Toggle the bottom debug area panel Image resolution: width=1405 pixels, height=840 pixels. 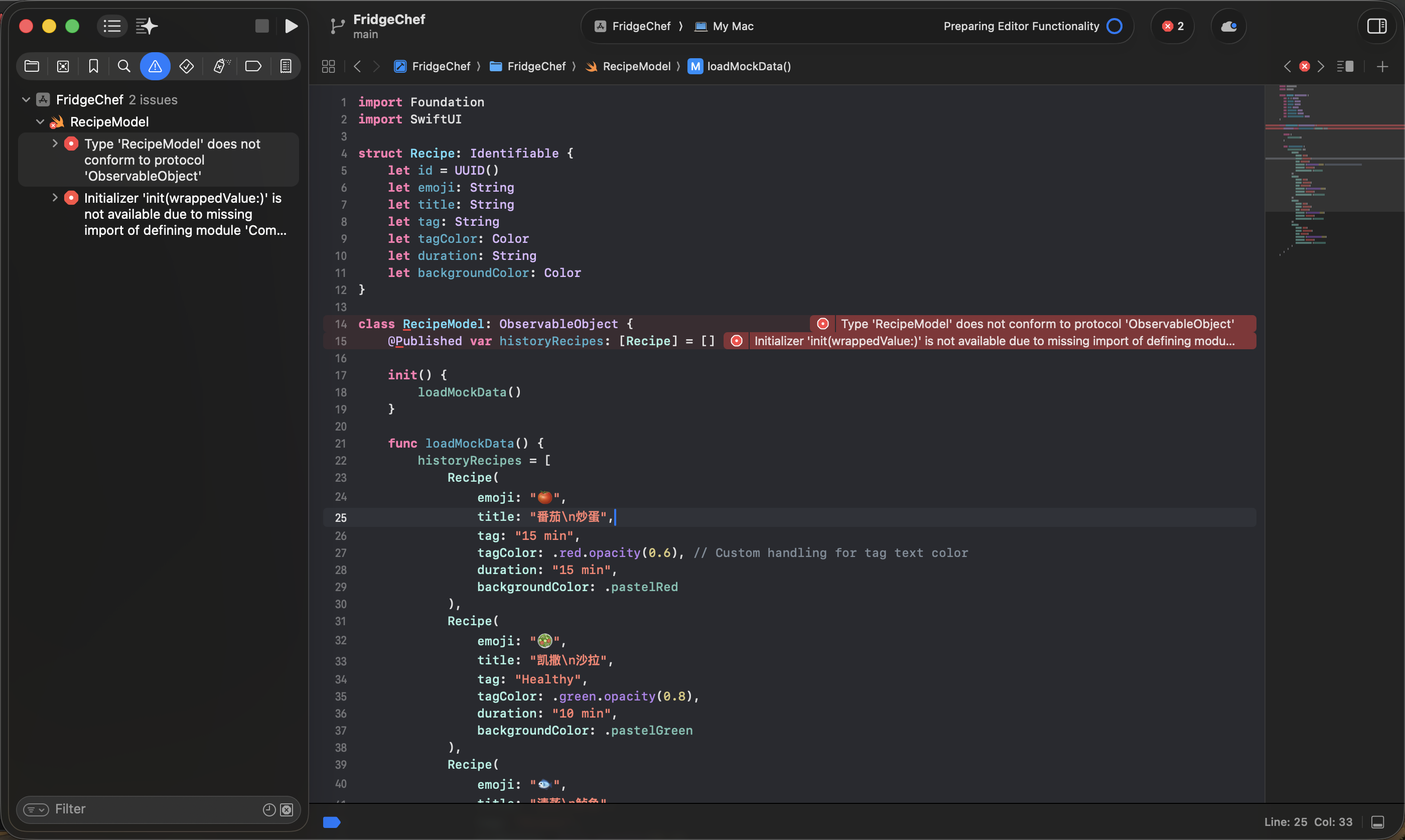point(1378,822)
